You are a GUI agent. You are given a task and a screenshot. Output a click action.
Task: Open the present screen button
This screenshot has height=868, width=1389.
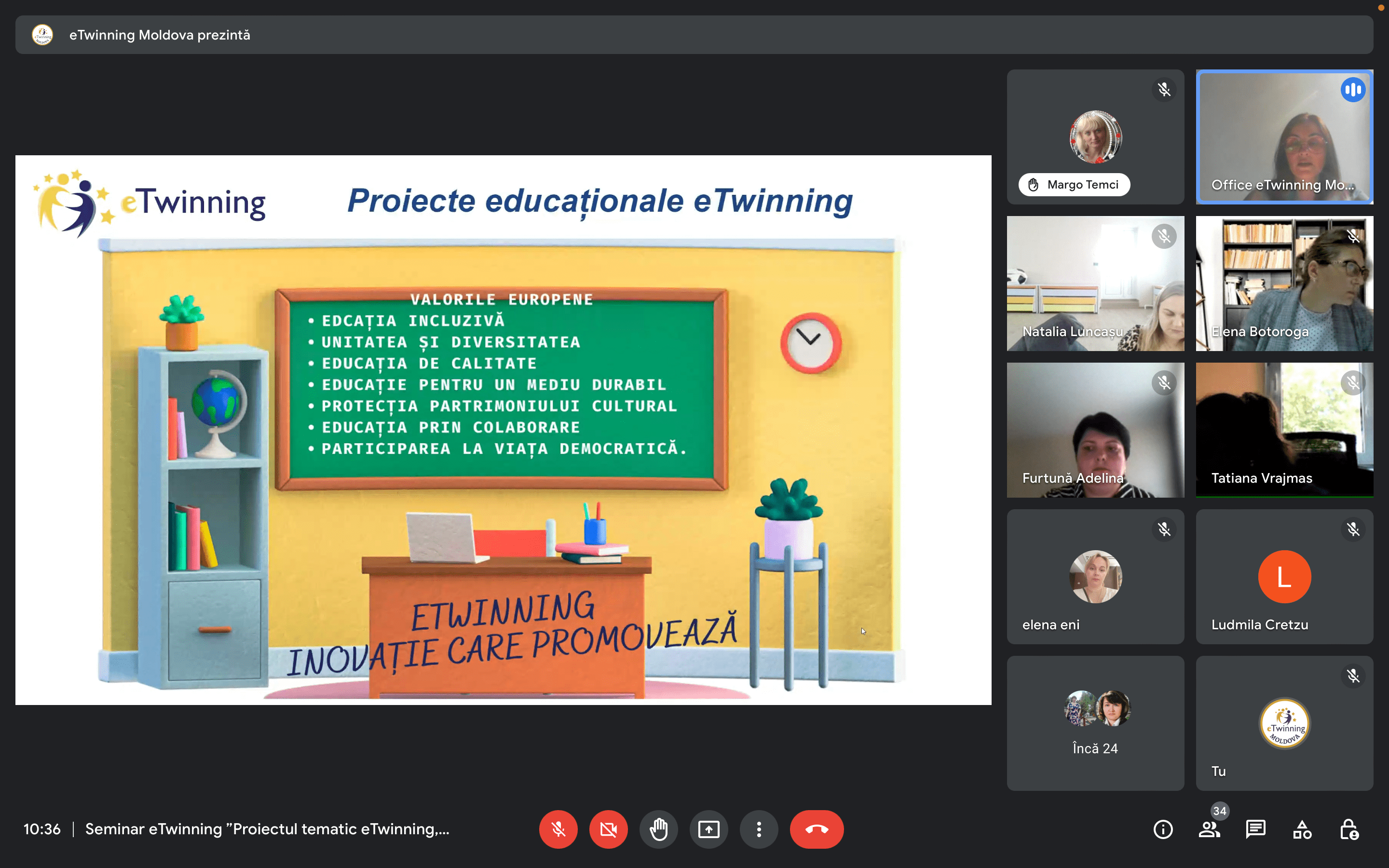(x=709, y=829)
